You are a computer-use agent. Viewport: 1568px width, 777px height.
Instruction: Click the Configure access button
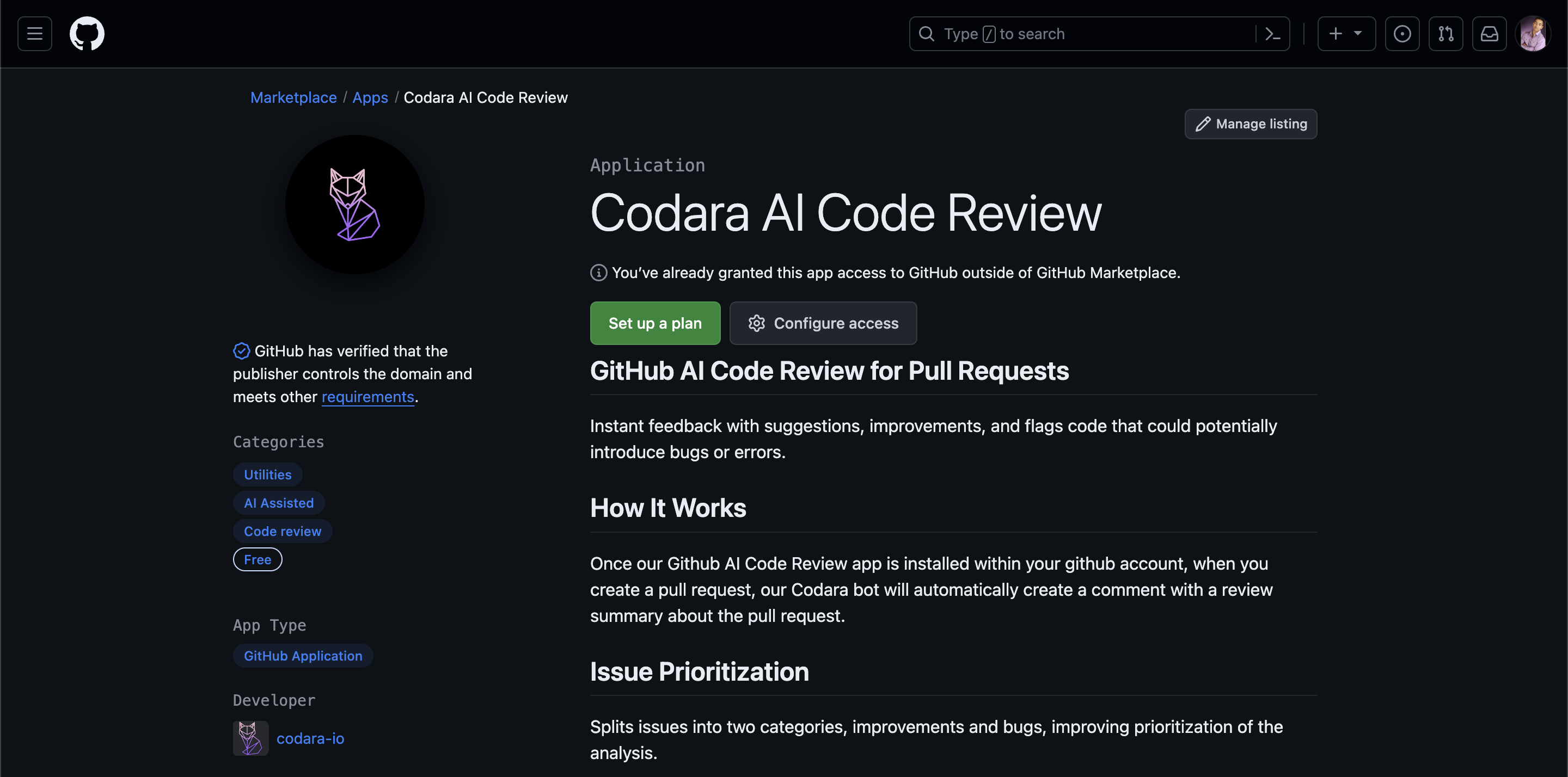coord(823,323)
